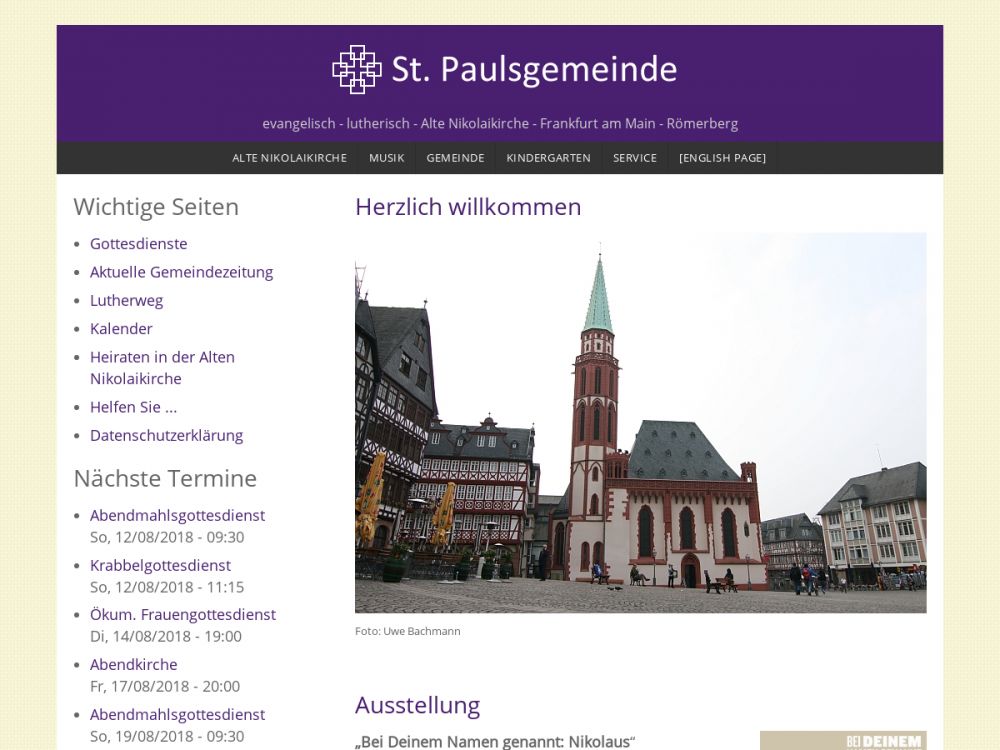The height and width of the screenshot is (750, 1000).
Task: Open the Alte Nikolaikirche menu
Action: (x=289, y=158)
